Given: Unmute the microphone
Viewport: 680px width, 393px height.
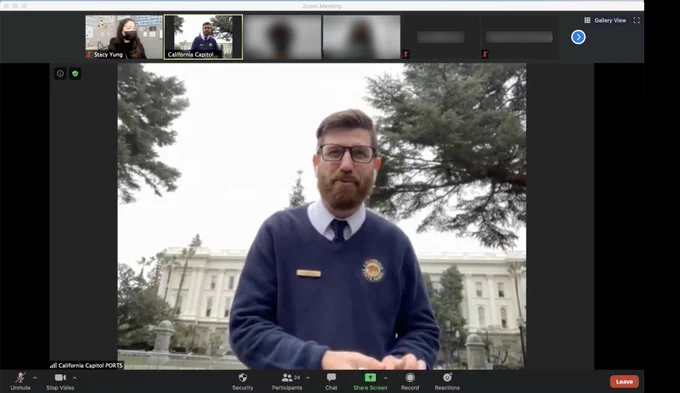Looking at the screenshot, I should tap(20, 382).
